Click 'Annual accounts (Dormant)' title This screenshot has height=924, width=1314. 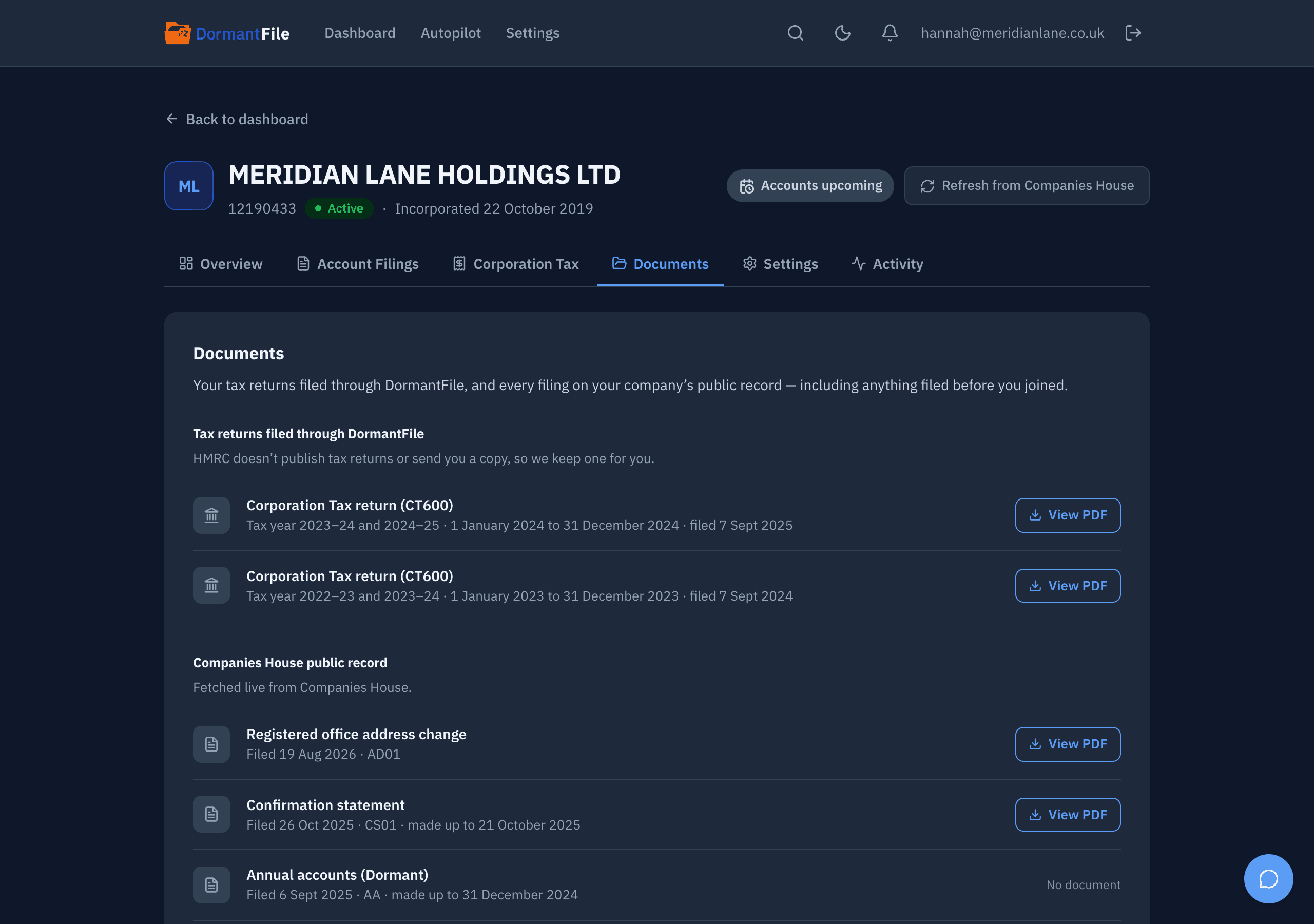tap(337, 875)
